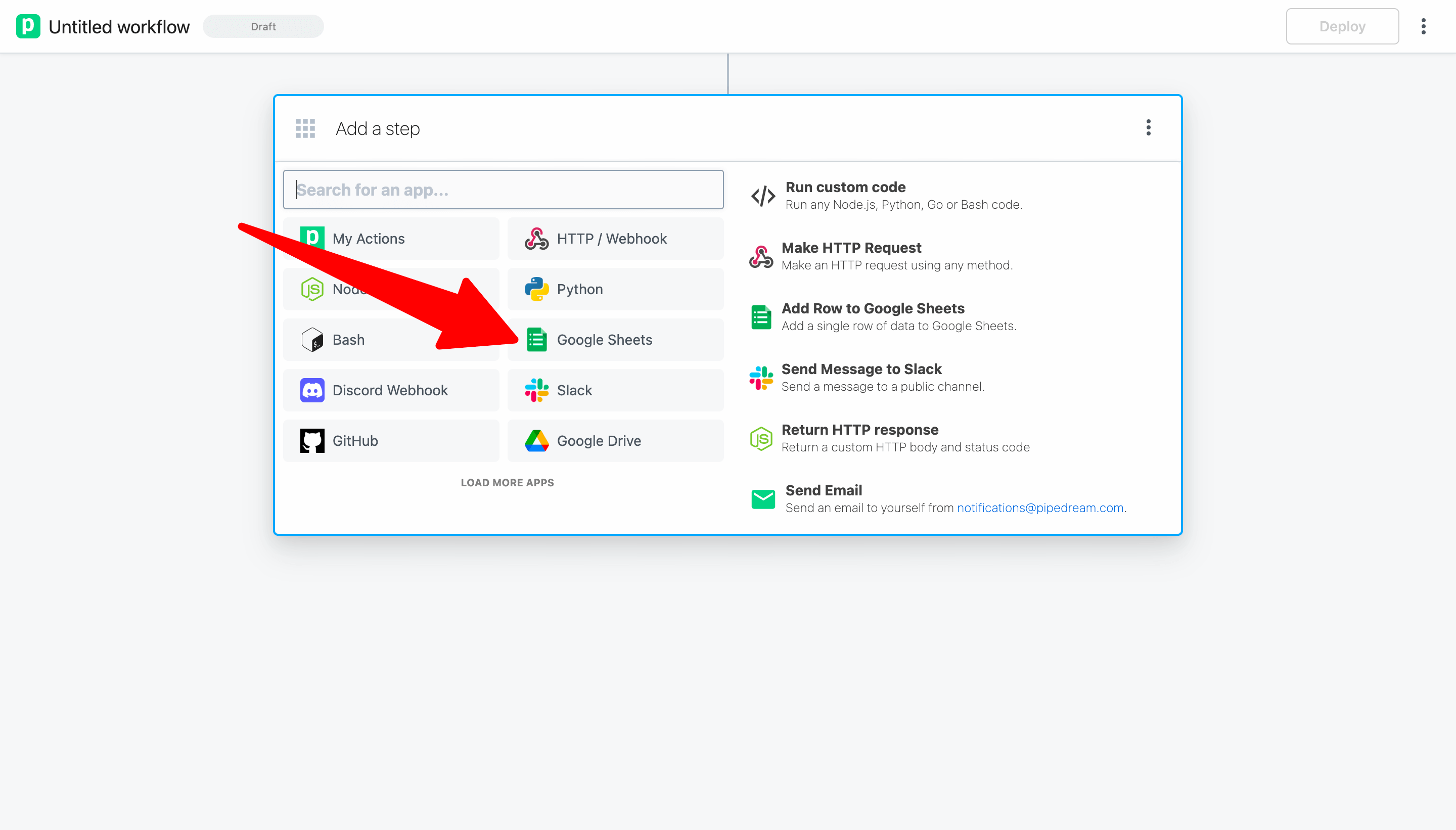Click the Google Drive icon
Viewport: 1456px width, 830px height.
click(537, 440)
